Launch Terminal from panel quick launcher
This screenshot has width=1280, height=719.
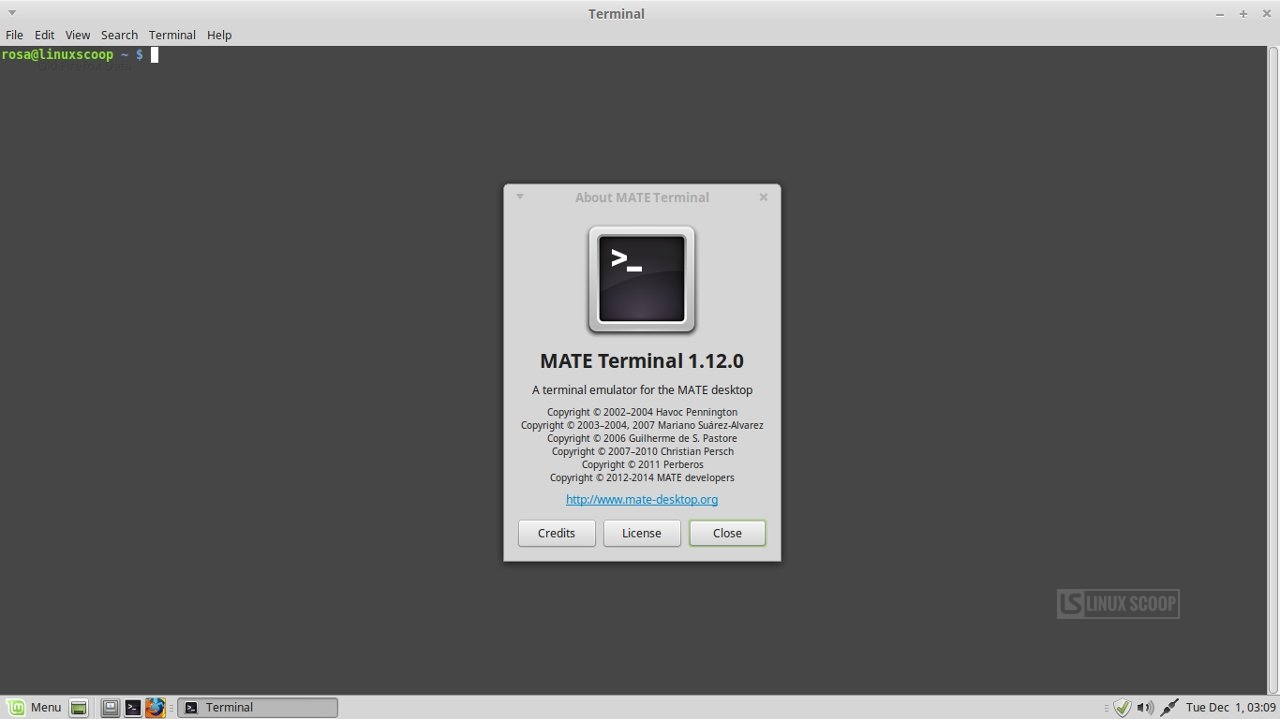click(x=132, y=707)
